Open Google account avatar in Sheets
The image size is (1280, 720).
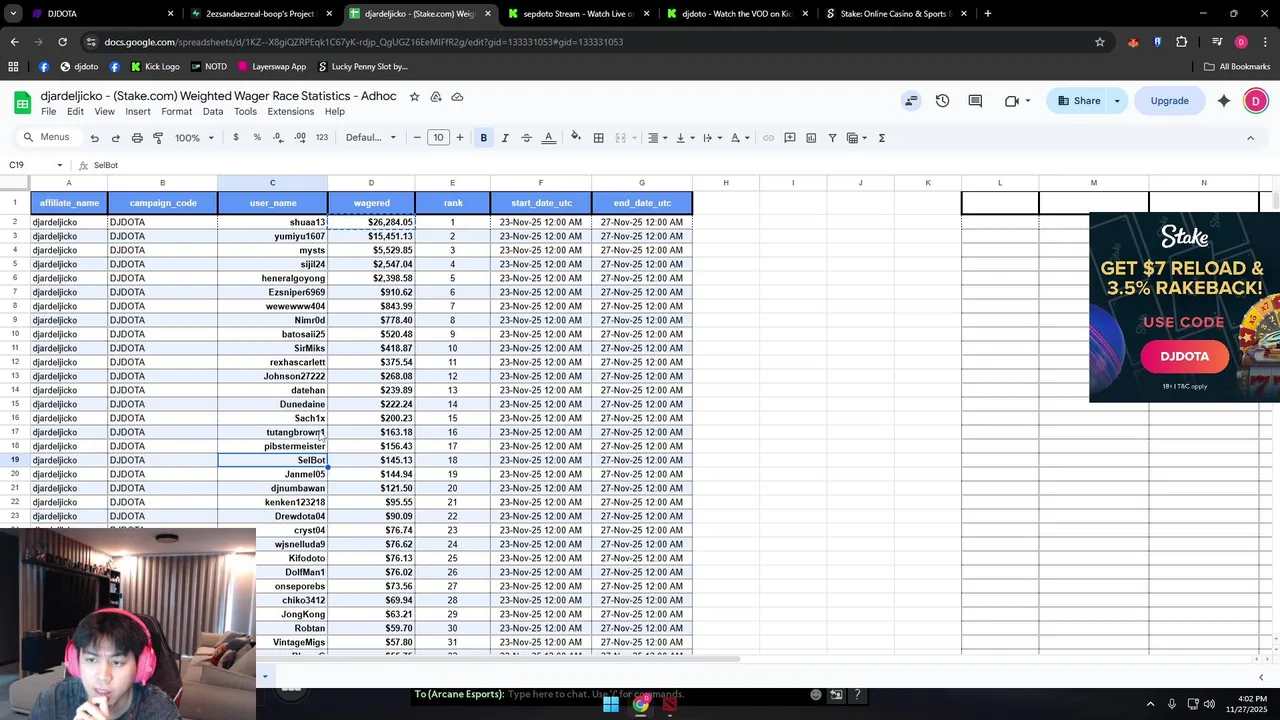coord(1256,101)
